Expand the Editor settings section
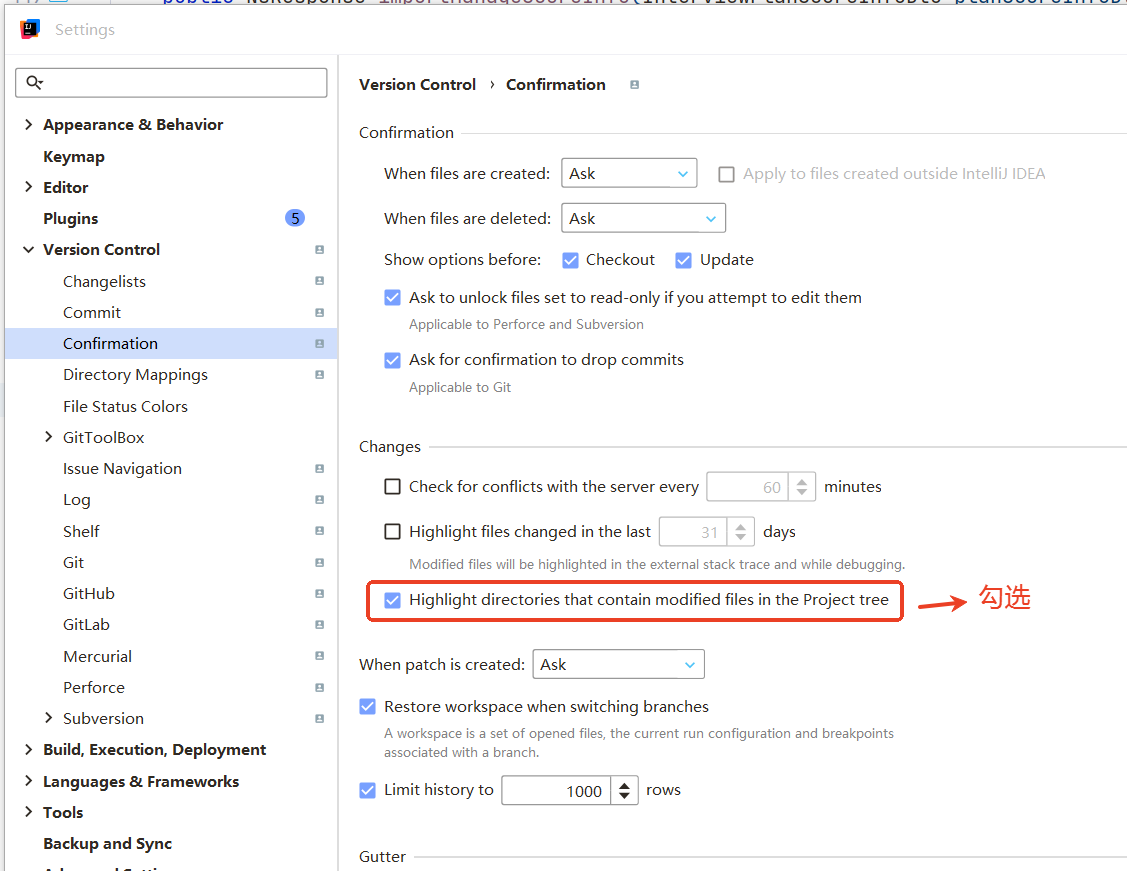This screenshot has height=871, width=1127. coord(29,187)
